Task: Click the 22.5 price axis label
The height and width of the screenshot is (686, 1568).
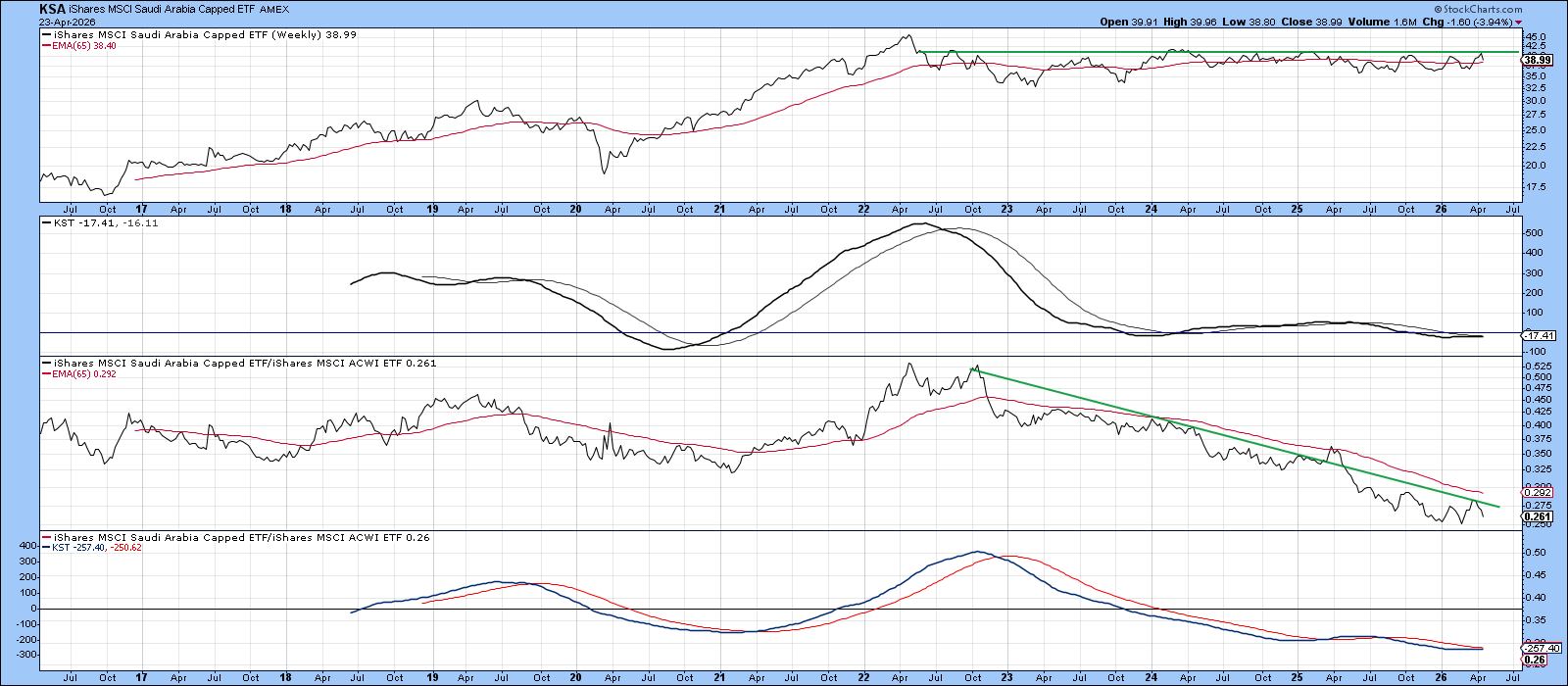Action: (x=1536, y=148)
